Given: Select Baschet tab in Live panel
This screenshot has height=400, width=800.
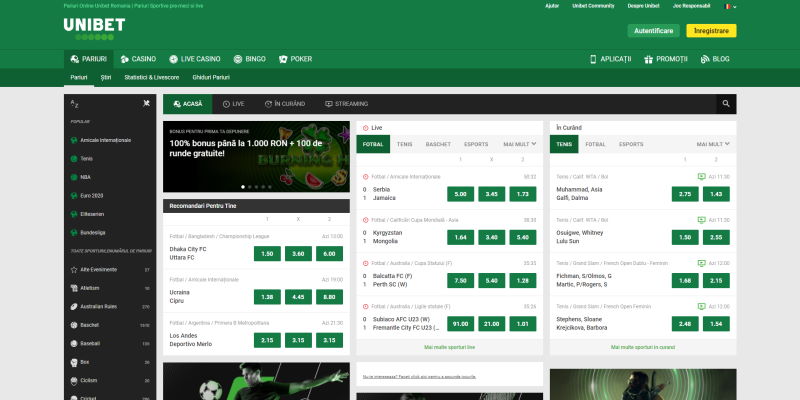Looking at the screenshot, I should point(438,144).
